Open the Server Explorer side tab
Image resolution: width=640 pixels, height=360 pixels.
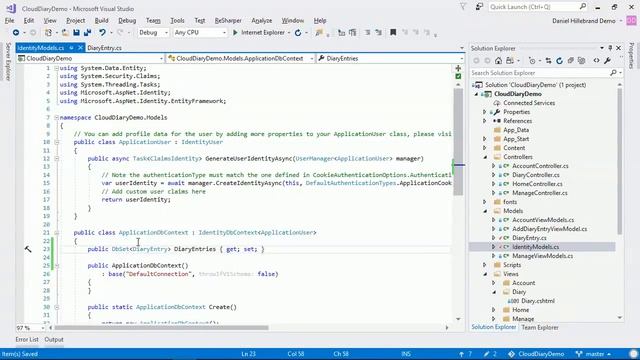click(x=8, y=62)
